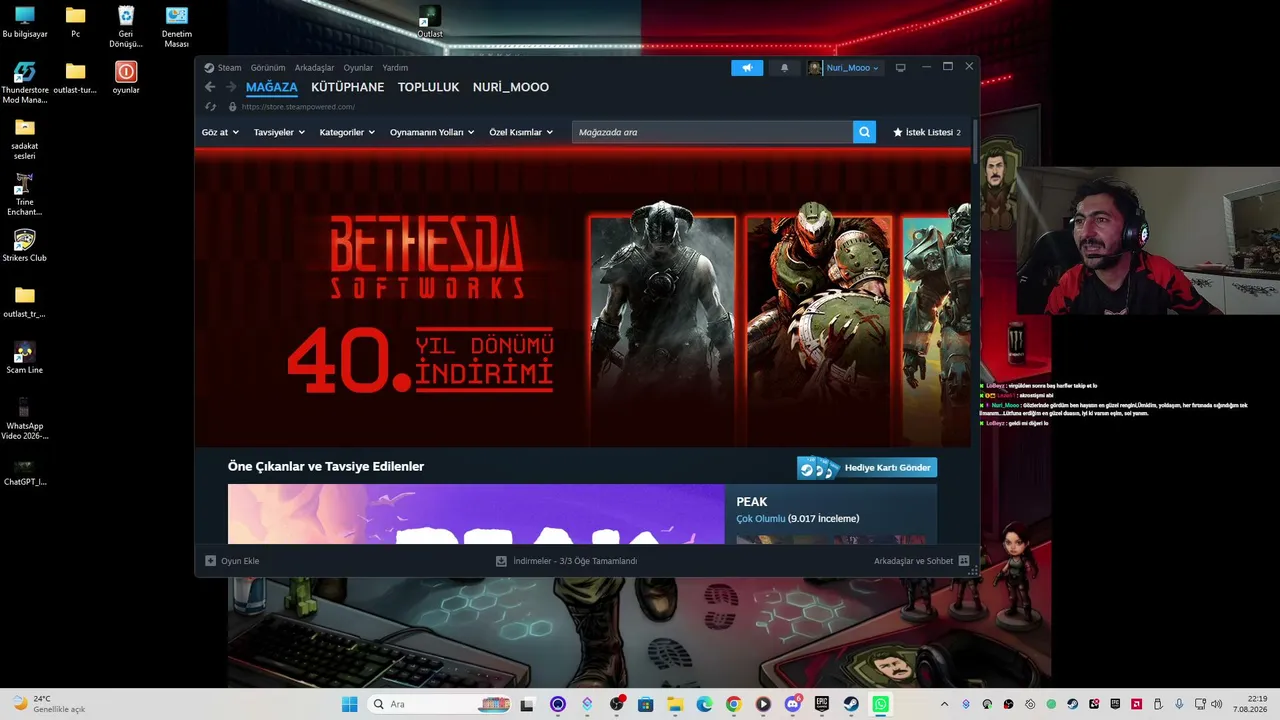
Task: Switch to the MAĞAZA tab
Action: (272, 87)
